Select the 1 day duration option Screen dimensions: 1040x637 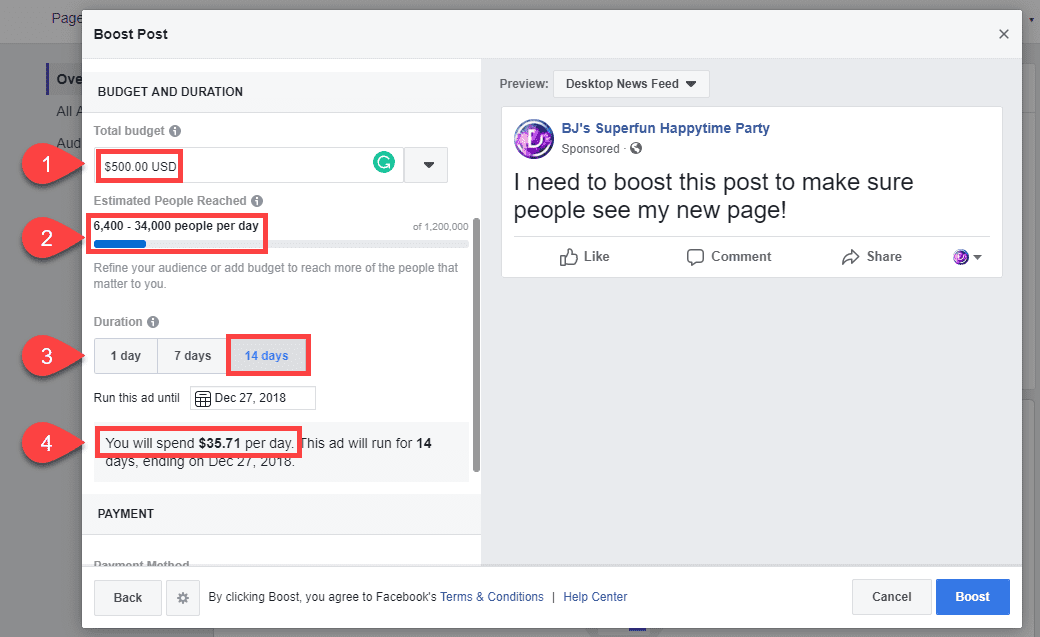point(125,355)
